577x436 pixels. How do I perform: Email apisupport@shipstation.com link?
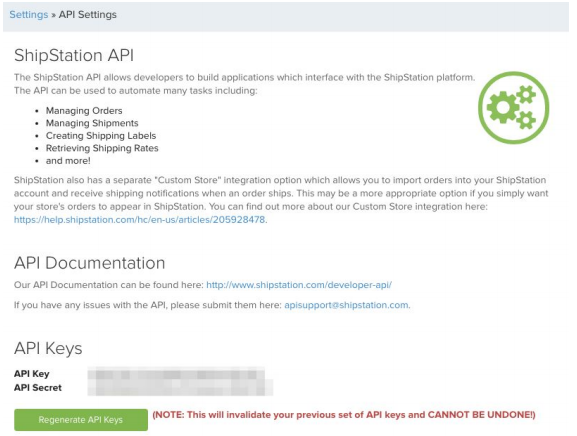[346, 305]
